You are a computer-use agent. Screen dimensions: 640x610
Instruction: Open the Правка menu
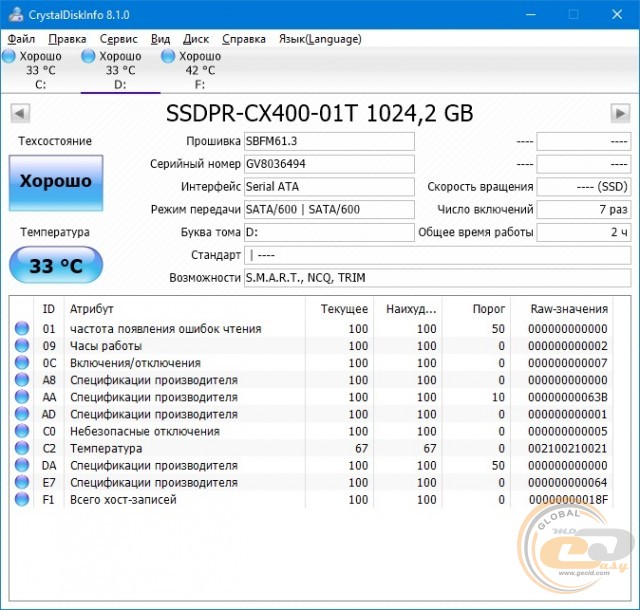click(x=67, y=39)
